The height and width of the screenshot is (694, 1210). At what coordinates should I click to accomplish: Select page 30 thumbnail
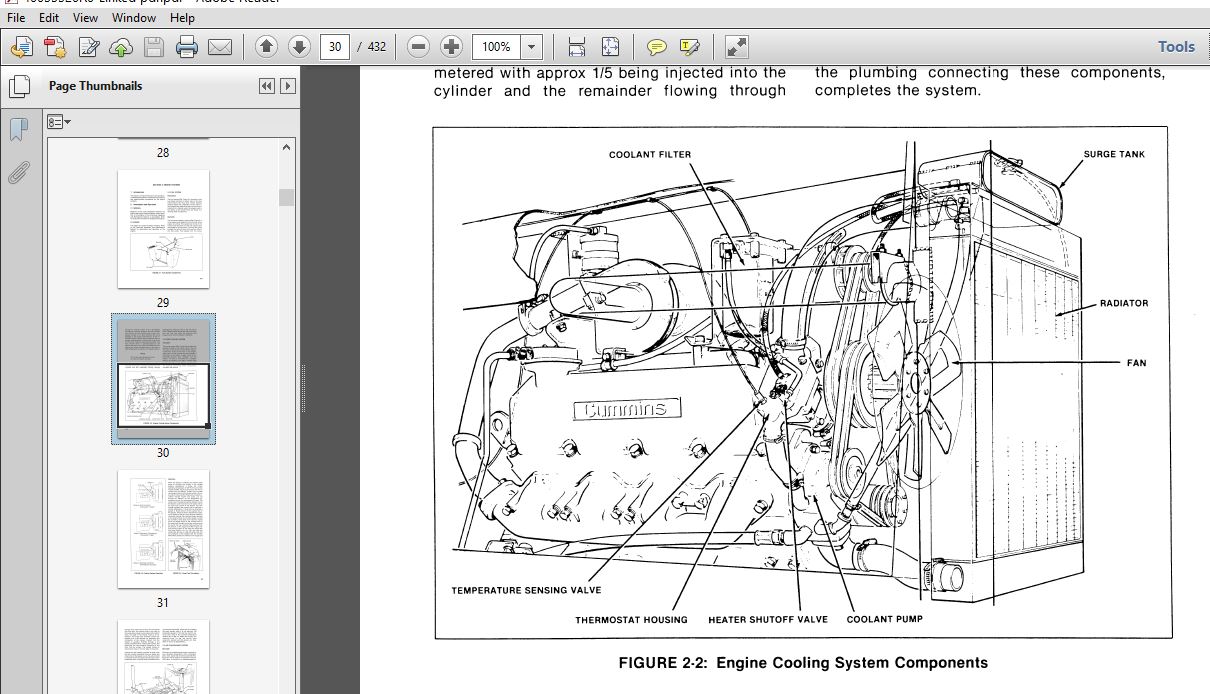[x=163, y=379]
